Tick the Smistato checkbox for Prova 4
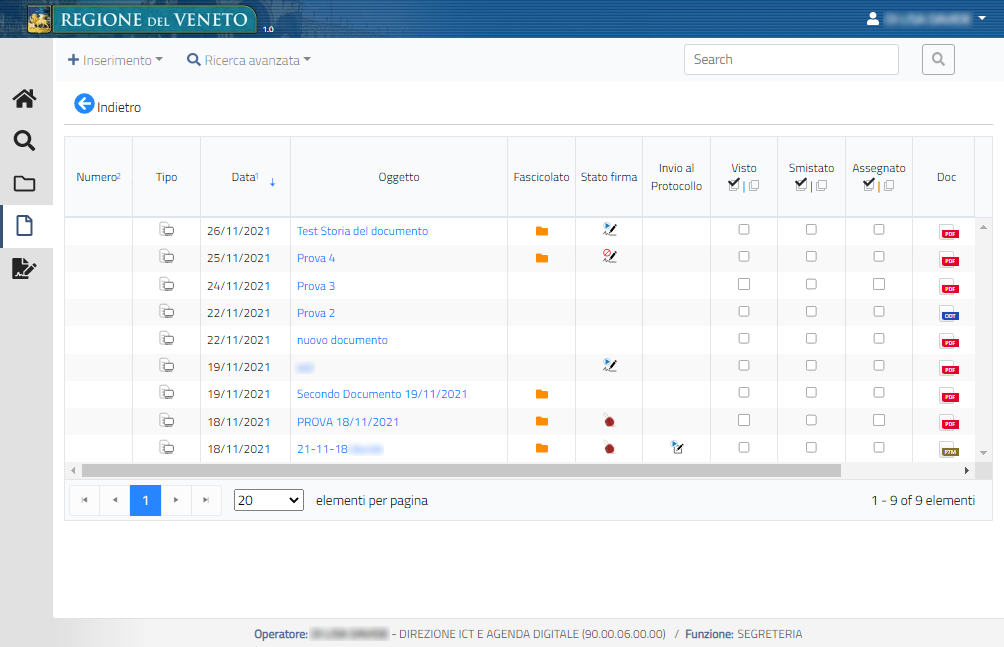 click(811, 256)
